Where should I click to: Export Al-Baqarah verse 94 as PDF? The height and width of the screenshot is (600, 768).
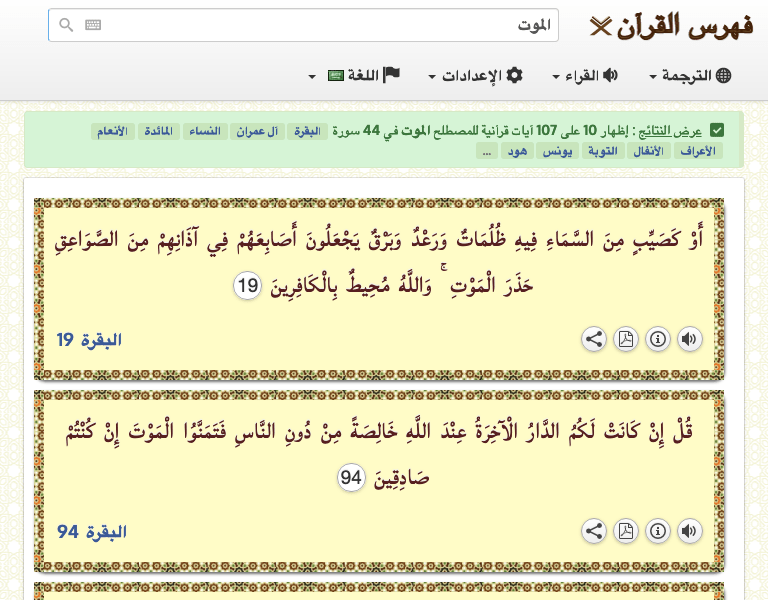tap(625, 531)
